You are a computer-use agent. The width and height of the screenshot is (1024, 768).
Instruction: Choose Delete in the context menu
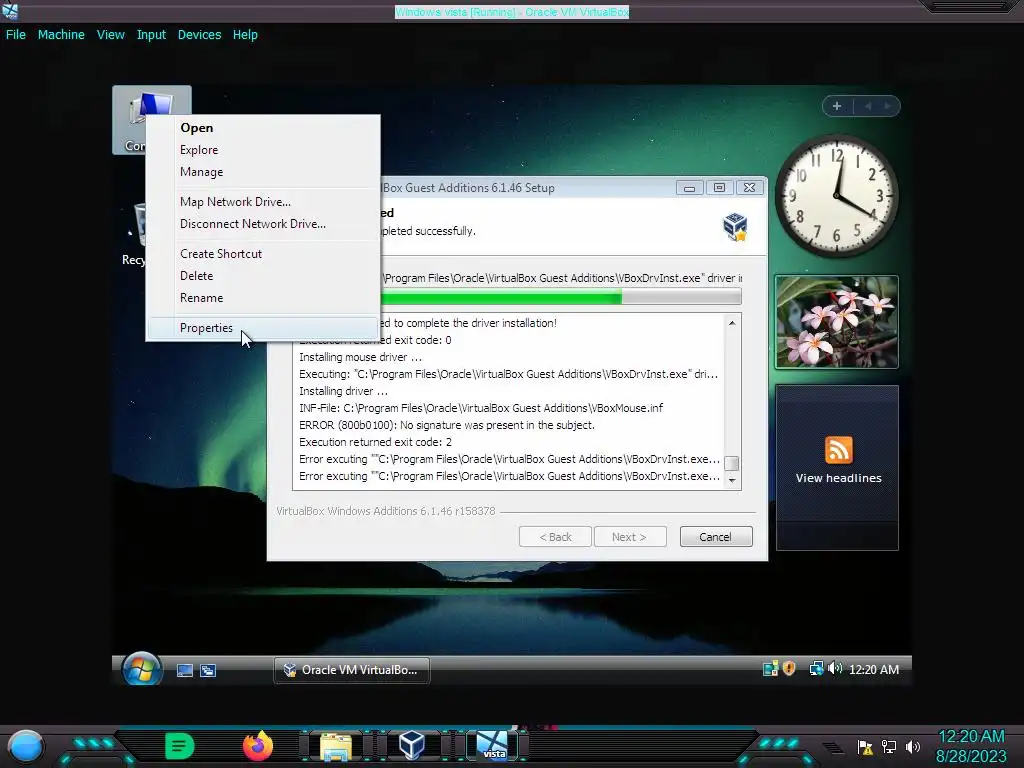click(x=263, y=276)
